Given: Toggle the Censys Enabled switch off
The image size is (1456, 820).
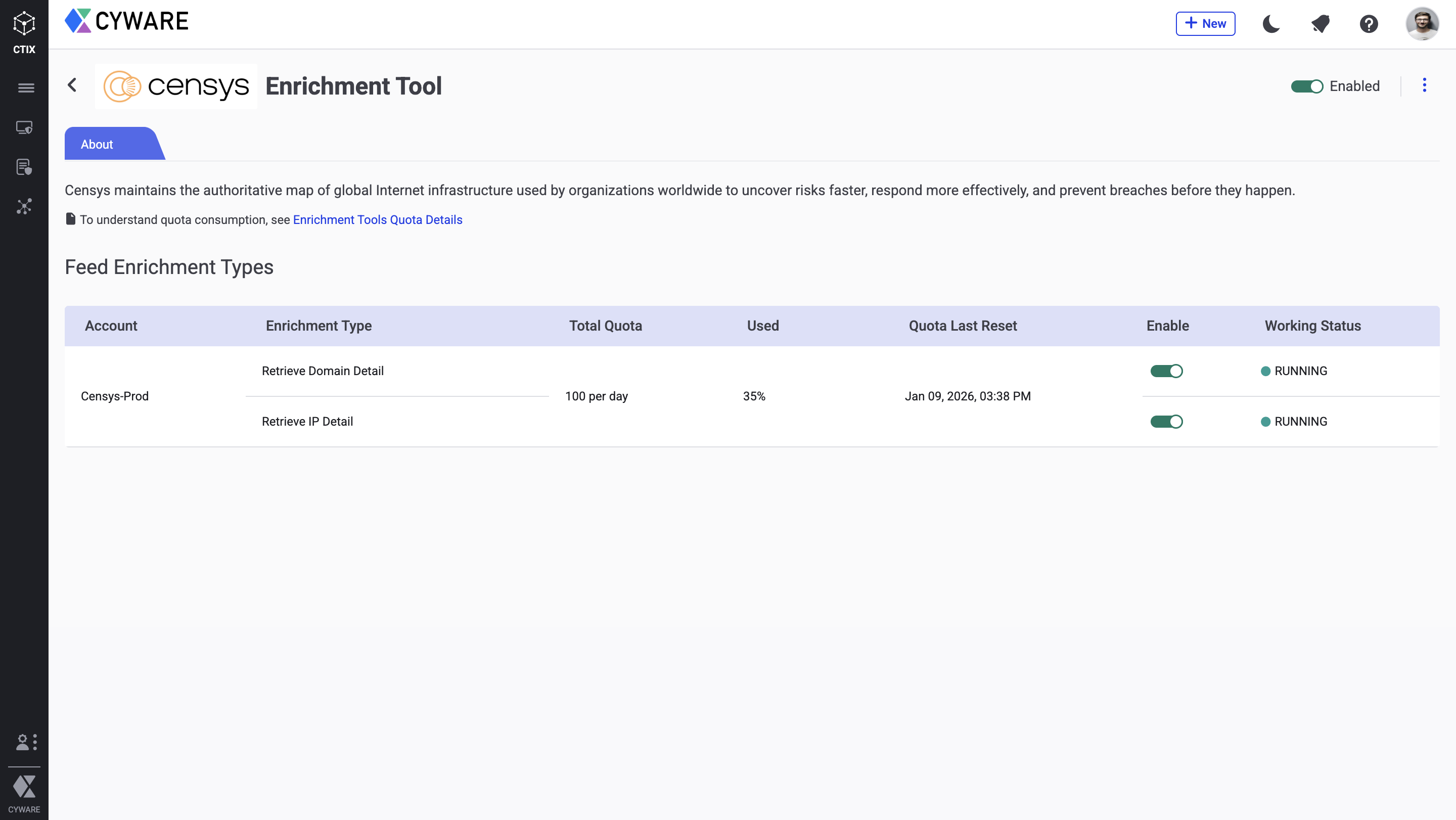Looking at the screenshot, I should click(x=1307, y=86).
